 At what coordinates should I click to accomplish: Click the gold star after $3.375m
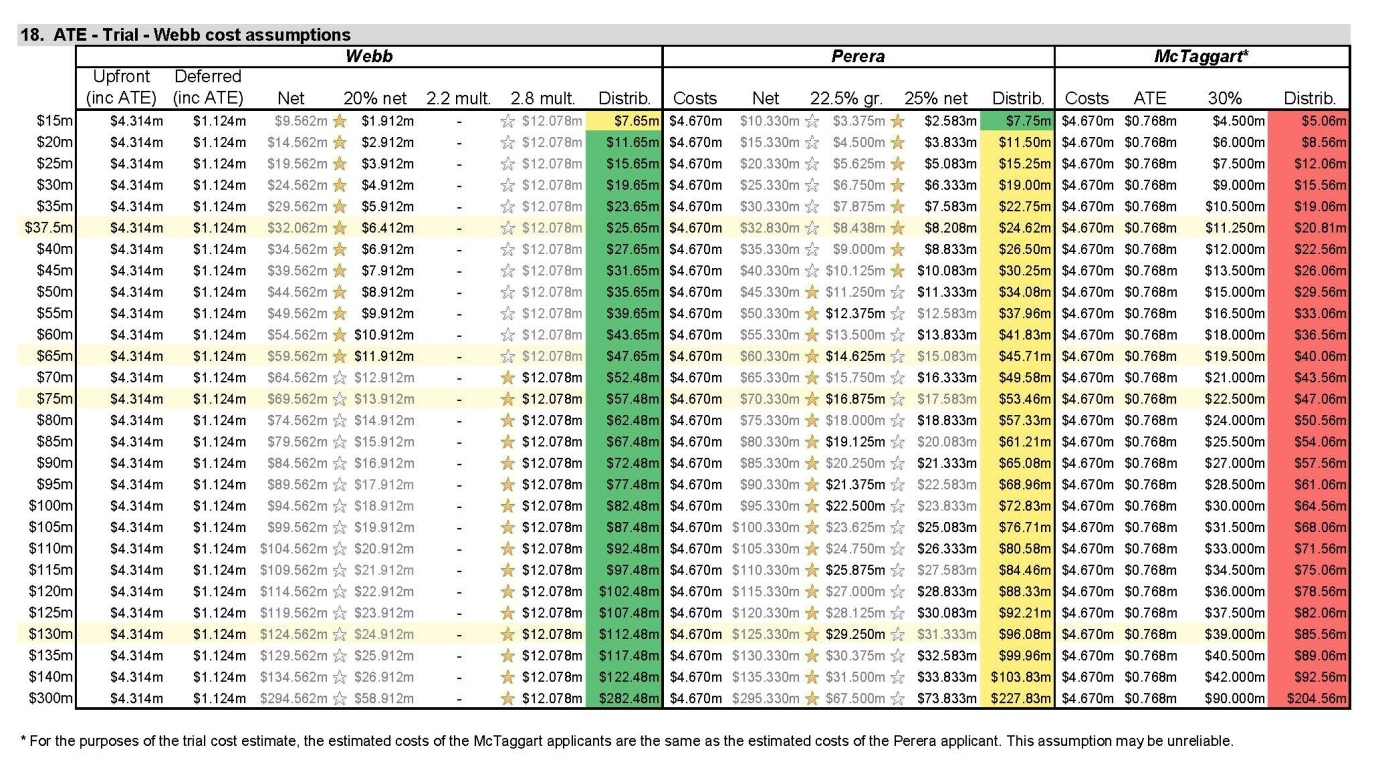tap(896, 120)
